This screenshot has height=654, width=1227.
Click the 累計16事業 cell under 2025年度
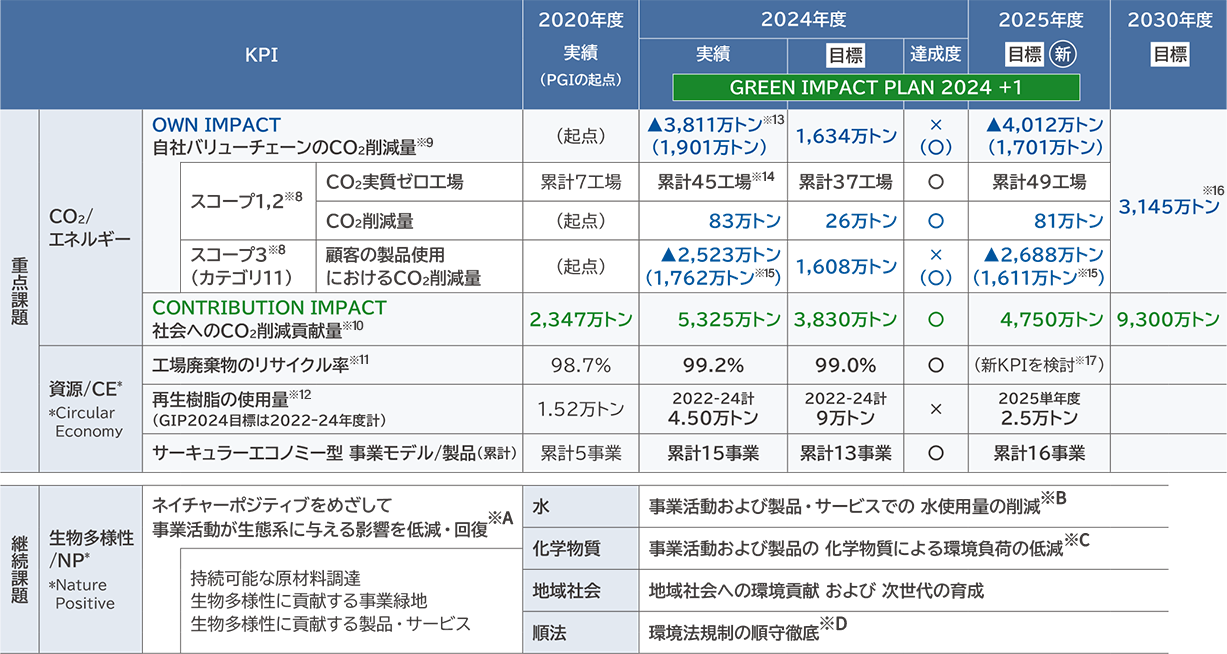[x=1039, y=453]
